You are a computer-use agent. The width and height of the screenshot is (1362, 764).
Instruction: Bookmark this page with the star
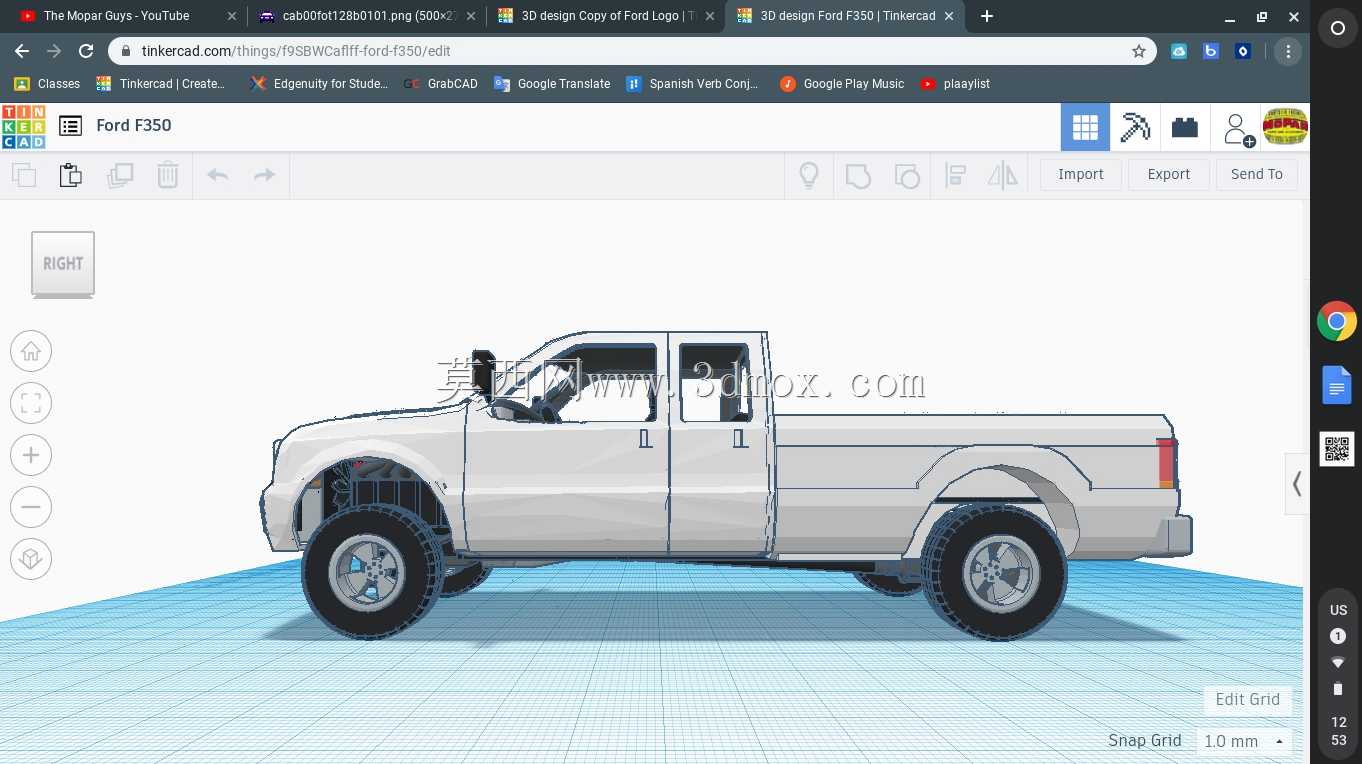pos(1138,51)
